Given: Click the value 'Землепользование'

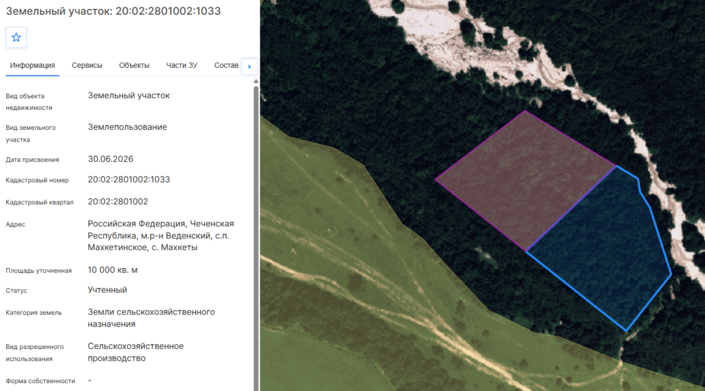Looking at the screenshot, I should coord(127,127).
